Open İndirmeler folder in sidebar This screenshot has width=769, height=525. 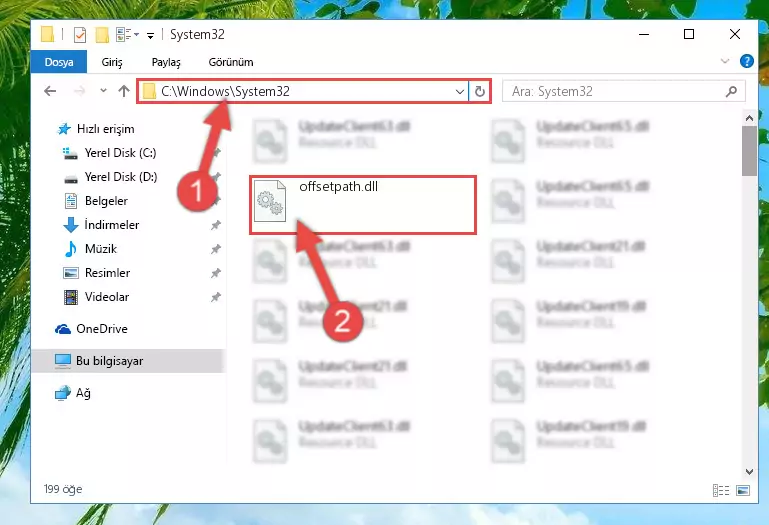111,225
